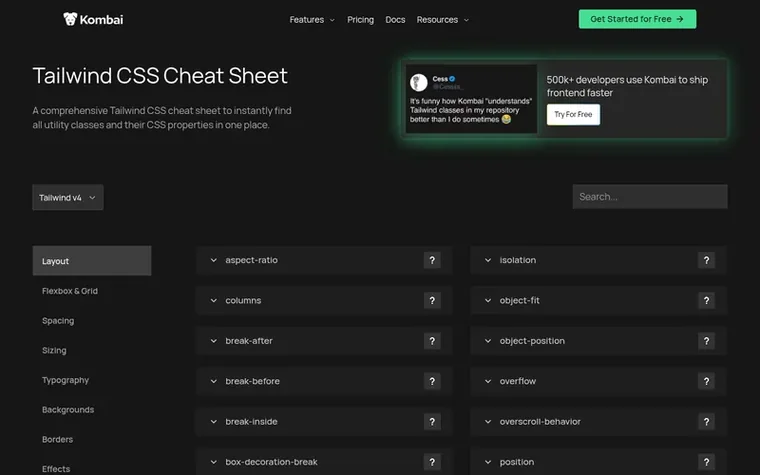Open help for object-fit question mark
The width and height of the screenshot is (760, 475).
[x=706, y=301]
